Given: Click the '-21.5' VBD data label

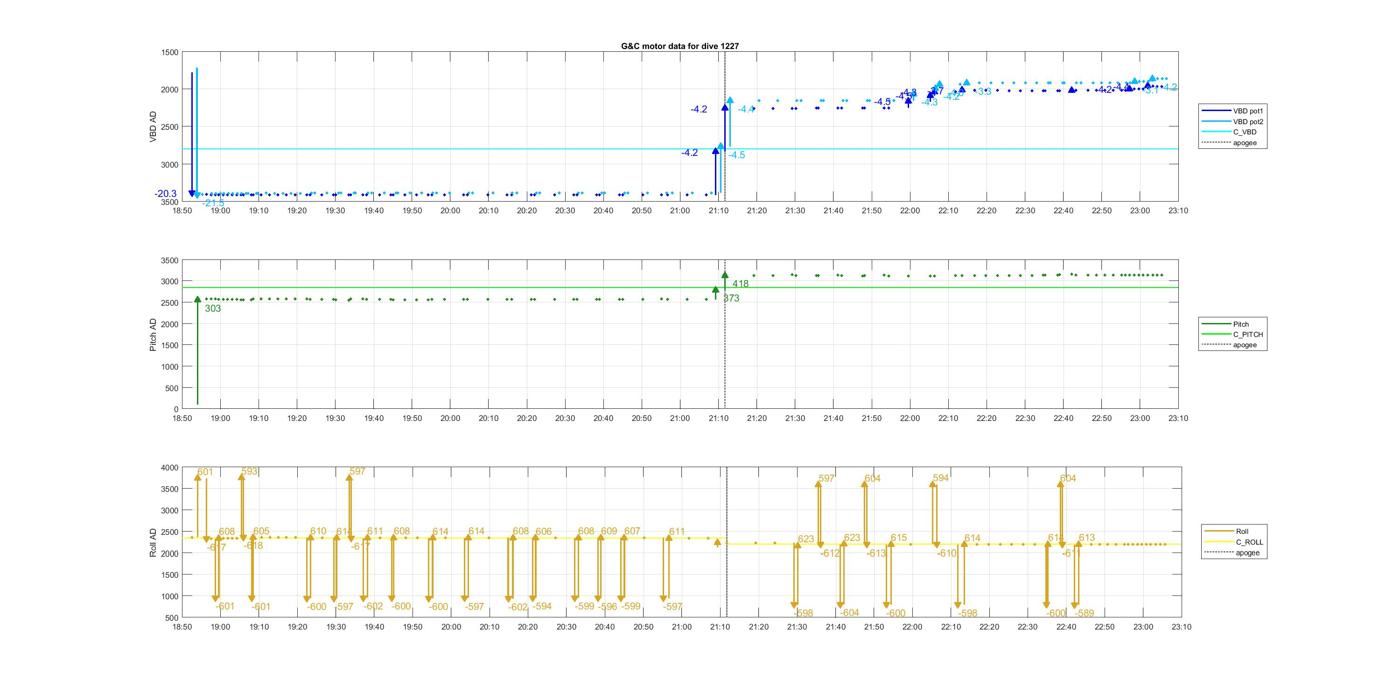Looking at the screenshot, I should pos(214,203).
